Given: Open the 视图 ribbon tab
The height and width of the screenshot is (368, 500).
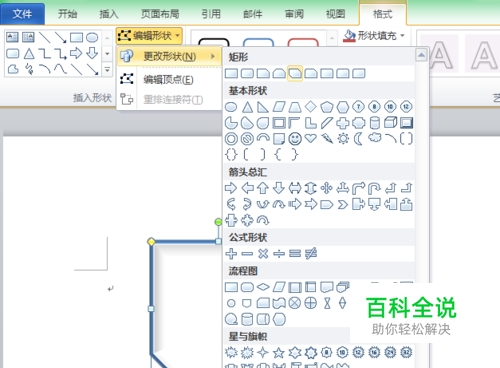Looking at the screenshot, I should (335, 14).
